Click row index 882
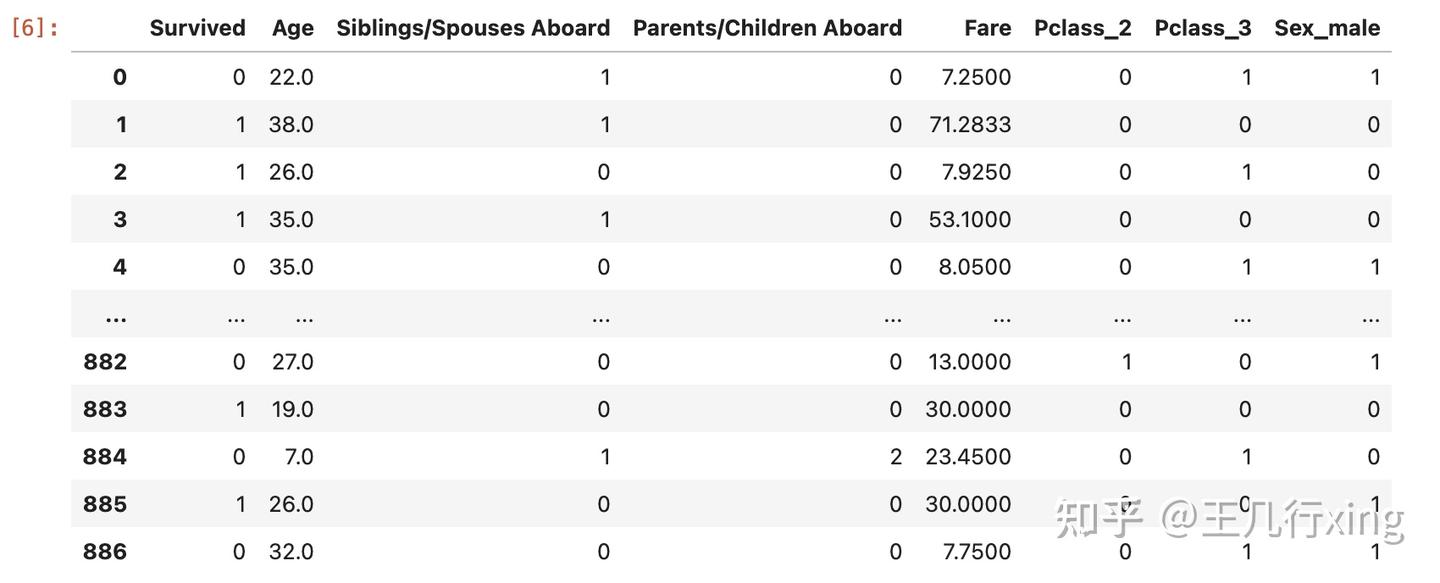Screen dimensions: 1440x583 pyautogui.click(x=105, y=362)
